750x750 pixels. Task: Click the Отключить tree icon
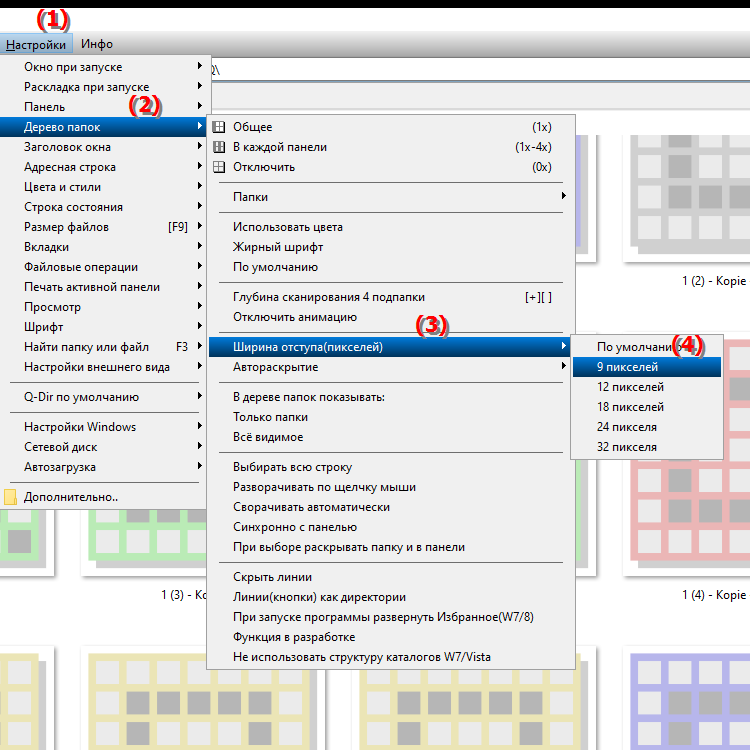tap(219, 167)
